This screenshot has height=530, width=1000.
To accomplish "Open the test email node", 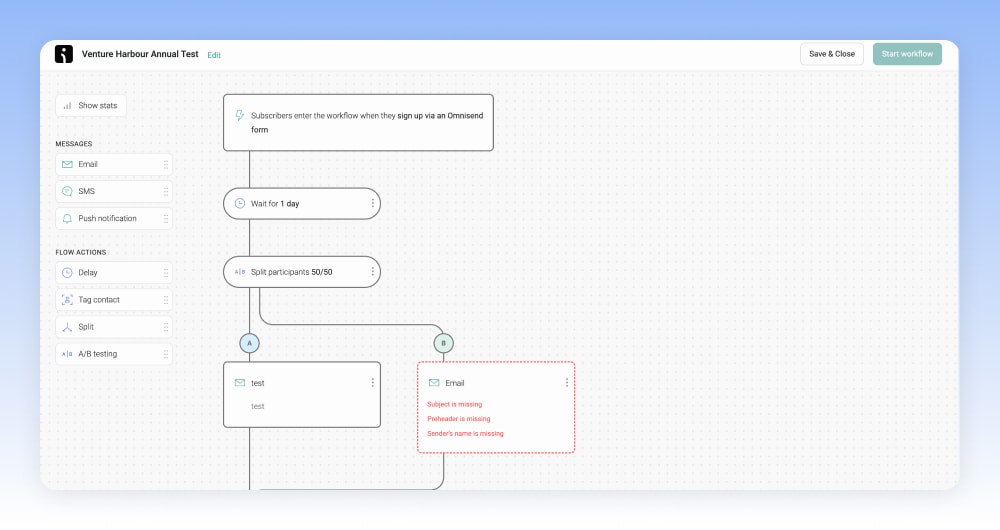I will pos(302,395).
